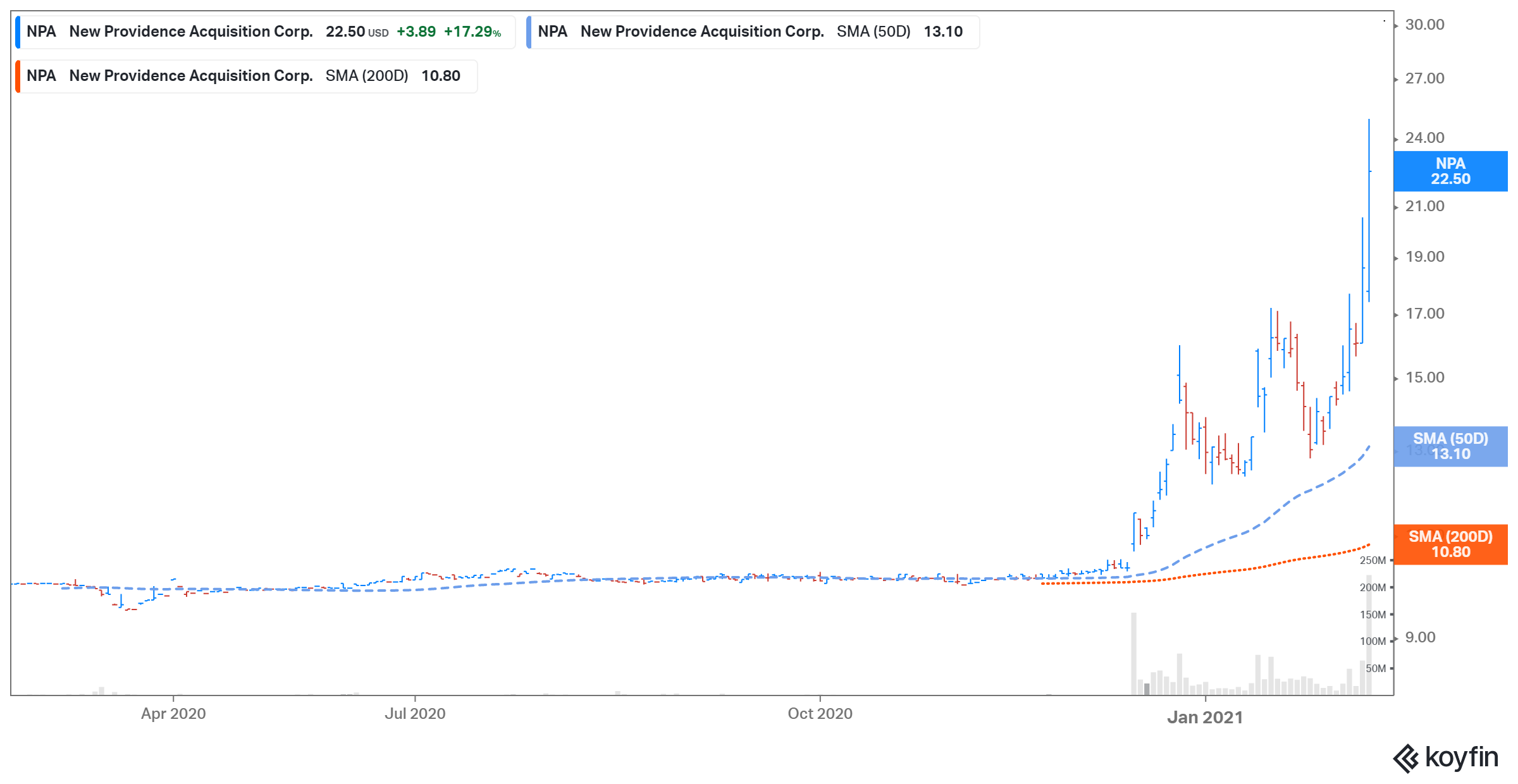Click the Jul 2020 date label

click(415, 714)
